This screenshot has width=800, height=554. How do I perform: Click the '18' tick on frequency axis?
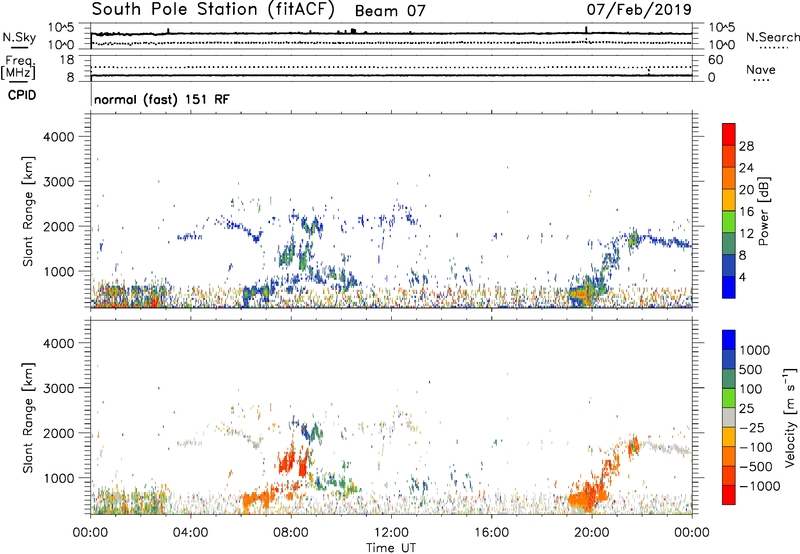coord(66,60)
